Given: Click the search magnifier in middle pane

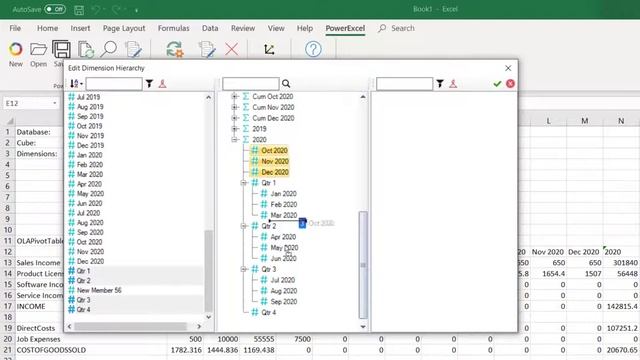Looking at the screenshot, I should point(286,84).
